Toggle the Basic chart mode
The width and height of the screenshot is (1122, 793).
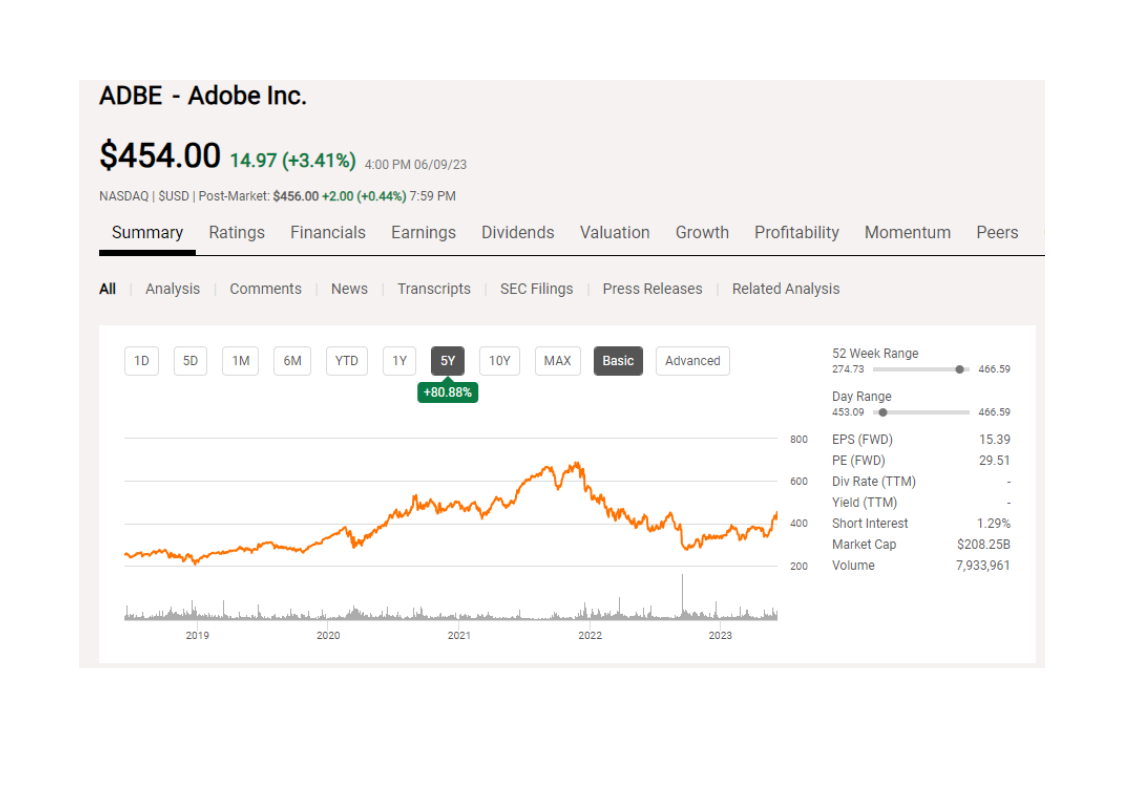coord(618,361)
